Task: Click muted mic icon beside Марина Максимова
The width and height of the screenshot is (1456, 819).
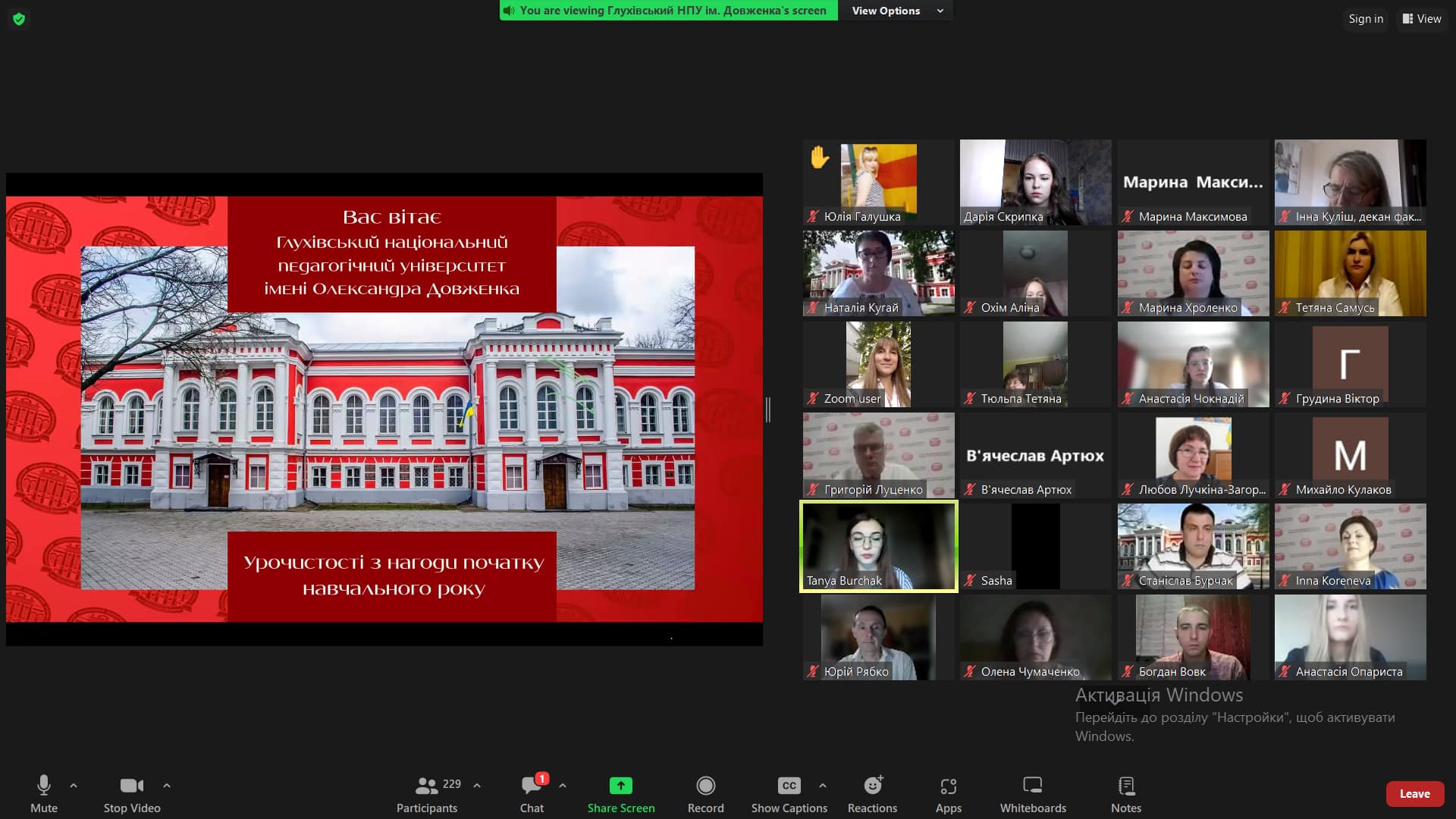Action: 1128,217
